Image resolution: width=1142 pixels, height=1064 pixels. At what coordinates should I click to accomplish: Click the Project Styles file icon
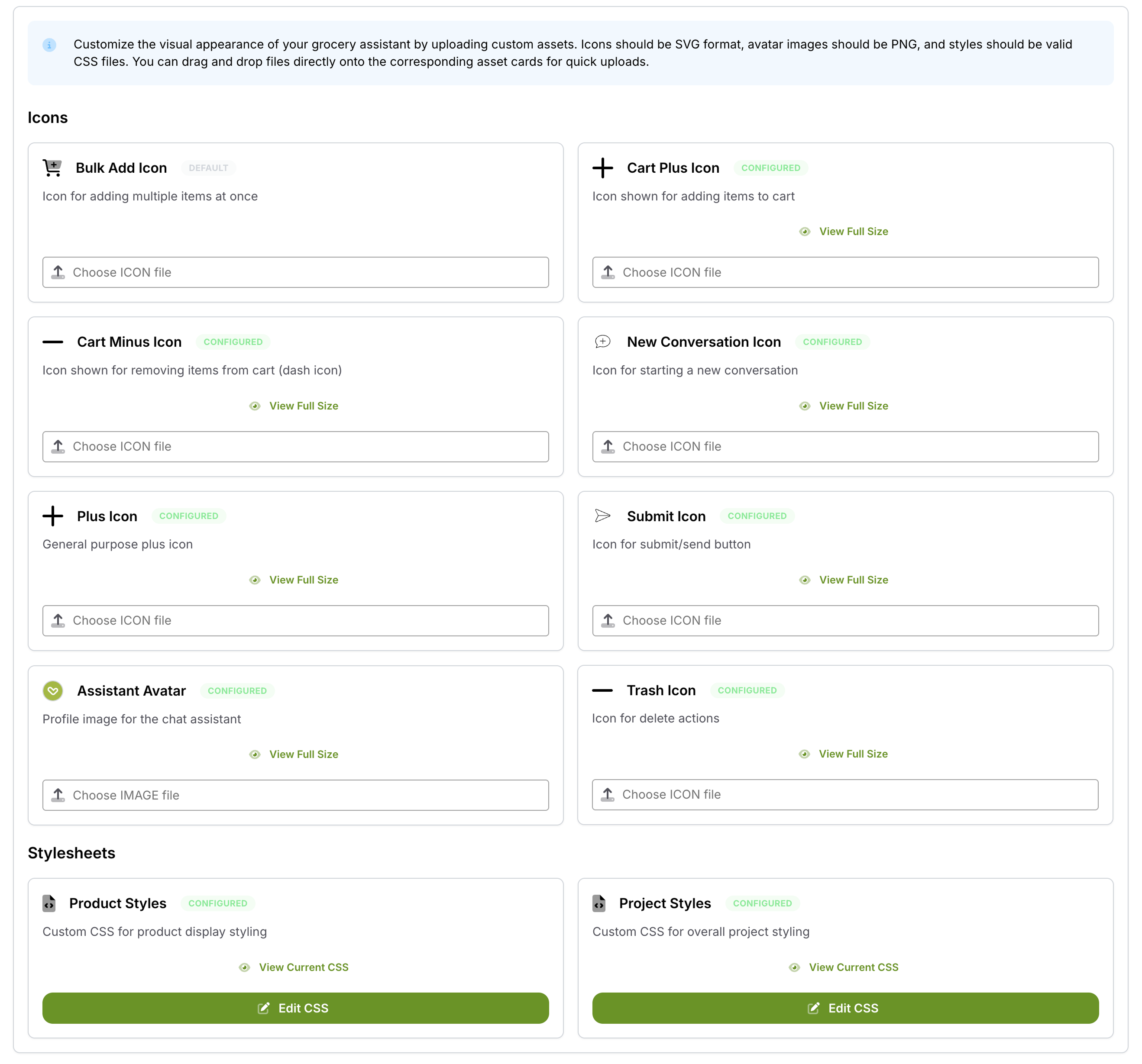click(598, 903)
